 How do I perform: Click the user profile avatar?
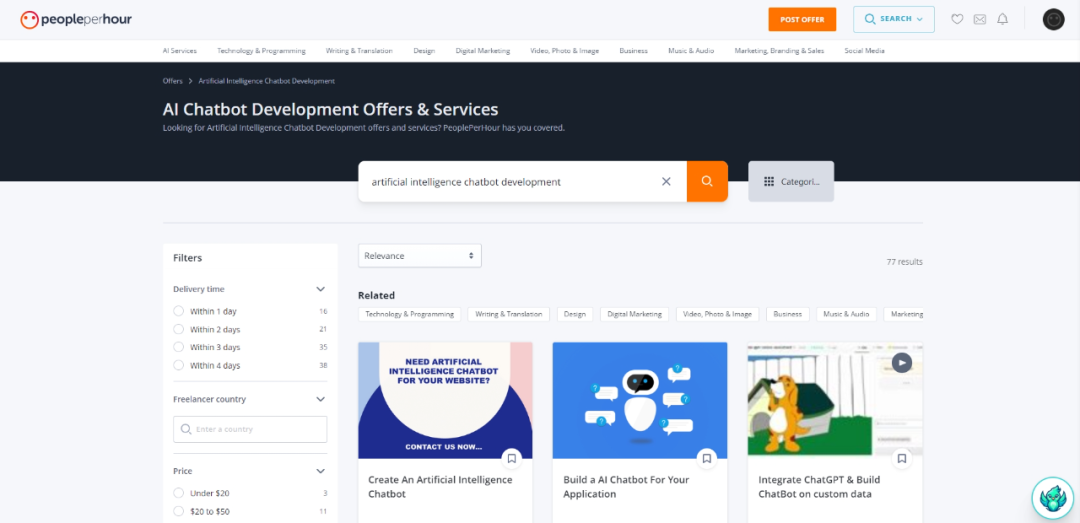click(1053, 19)
